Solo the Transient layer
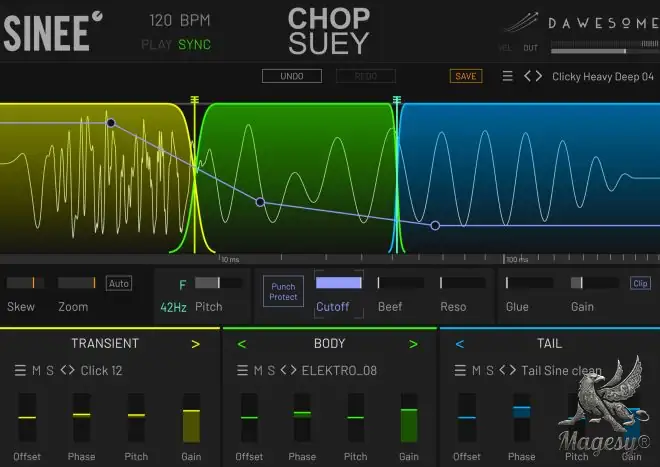Viewport: 660px width, 467px height. [x=50, y=371]
